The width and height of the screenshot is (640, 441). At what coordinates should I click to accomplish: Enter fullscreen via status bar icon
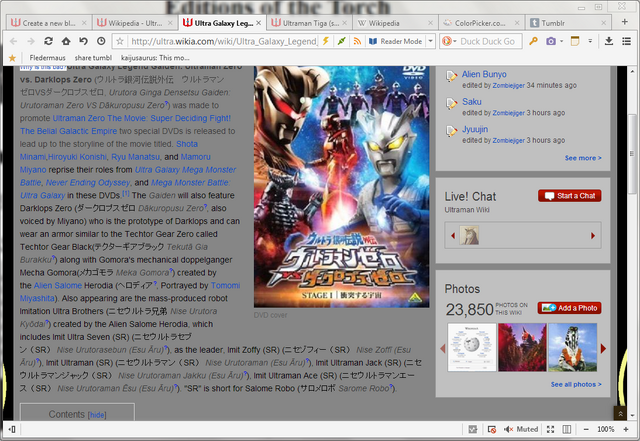[550, 429]
